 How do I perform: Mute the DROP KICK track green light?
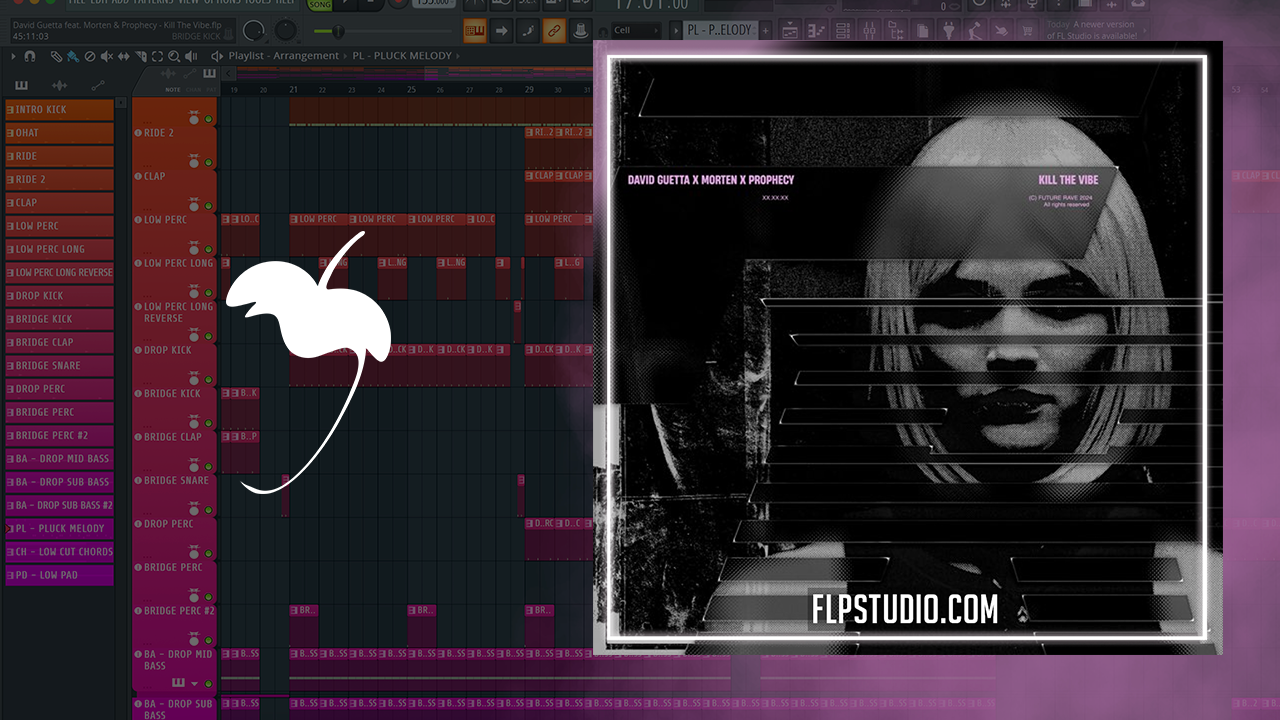pyautogui.click(x=209, y=380)
